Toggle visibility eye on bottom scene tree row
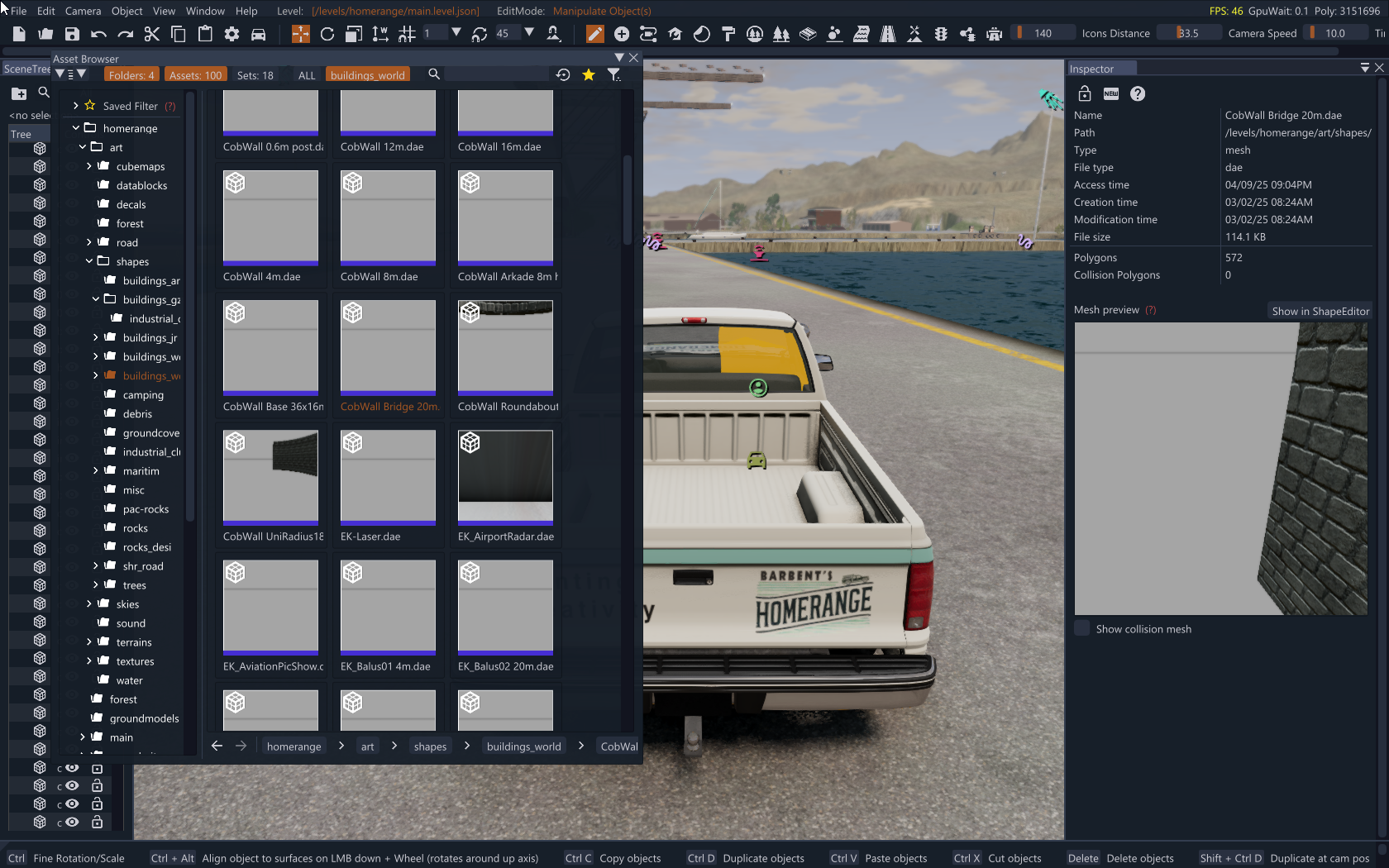The image size is (1389, 868). [73, 822]
